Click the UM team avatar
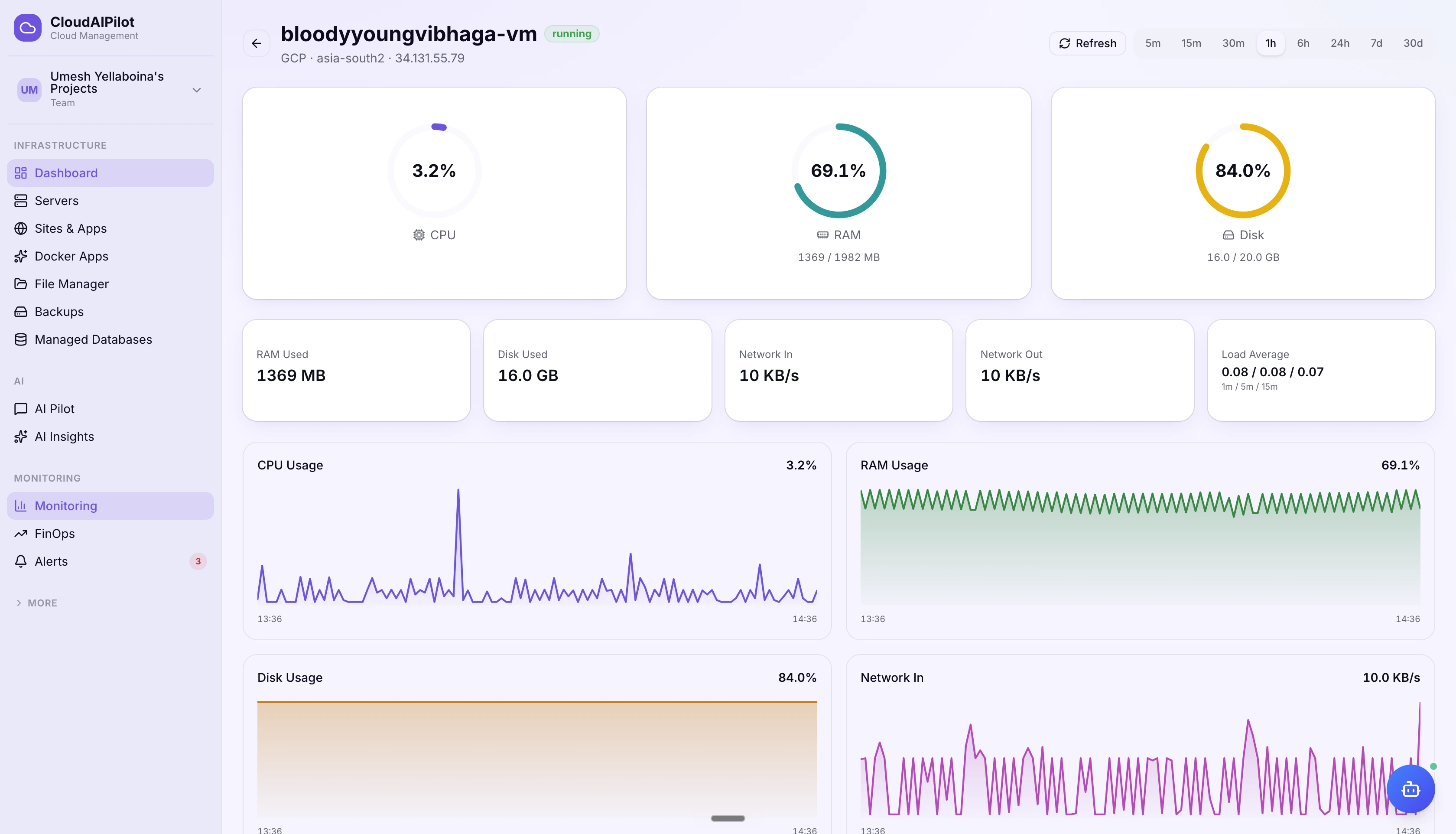The width and height of the screenshot is (1456, 834). 29,90
